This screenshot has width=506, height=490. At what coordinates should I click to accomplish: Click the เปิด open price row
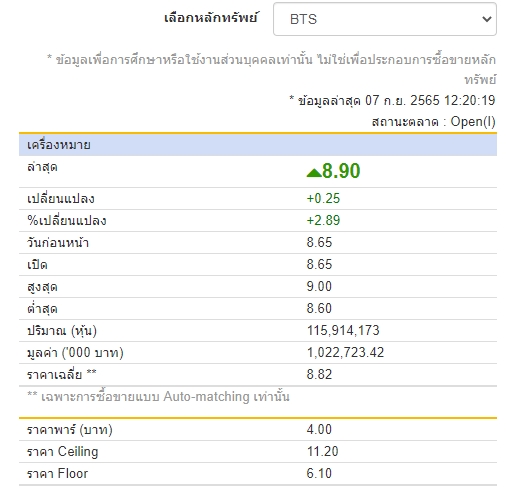point(258,265)
